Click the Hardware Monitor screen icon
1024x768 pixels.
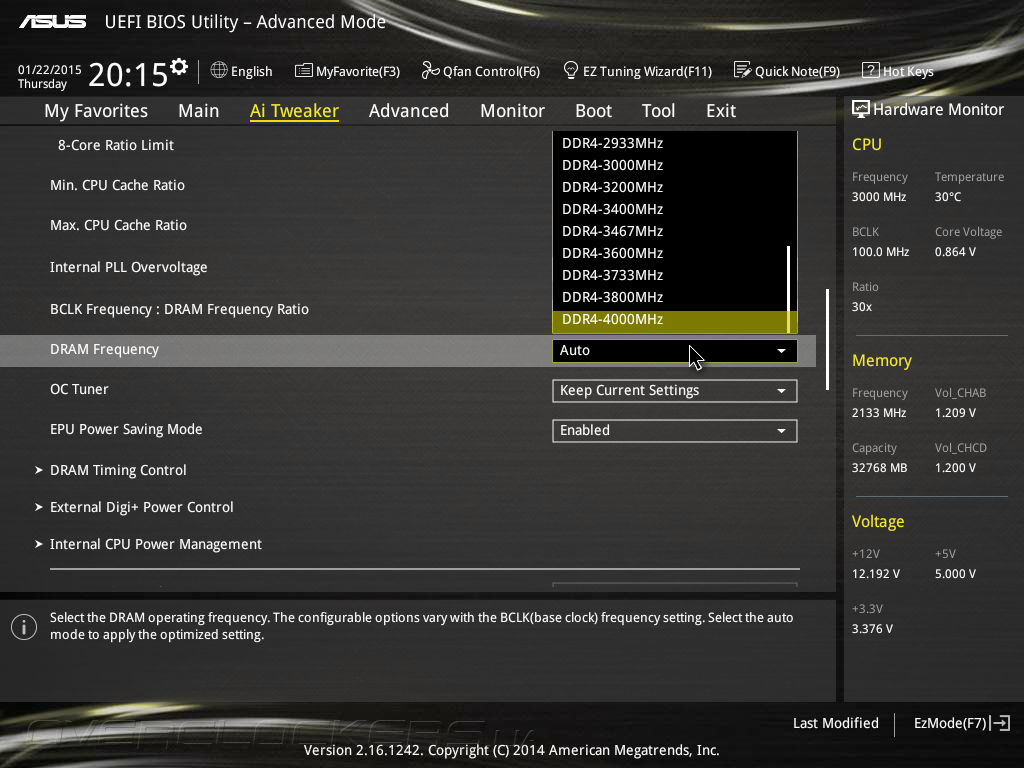(861, 109)
